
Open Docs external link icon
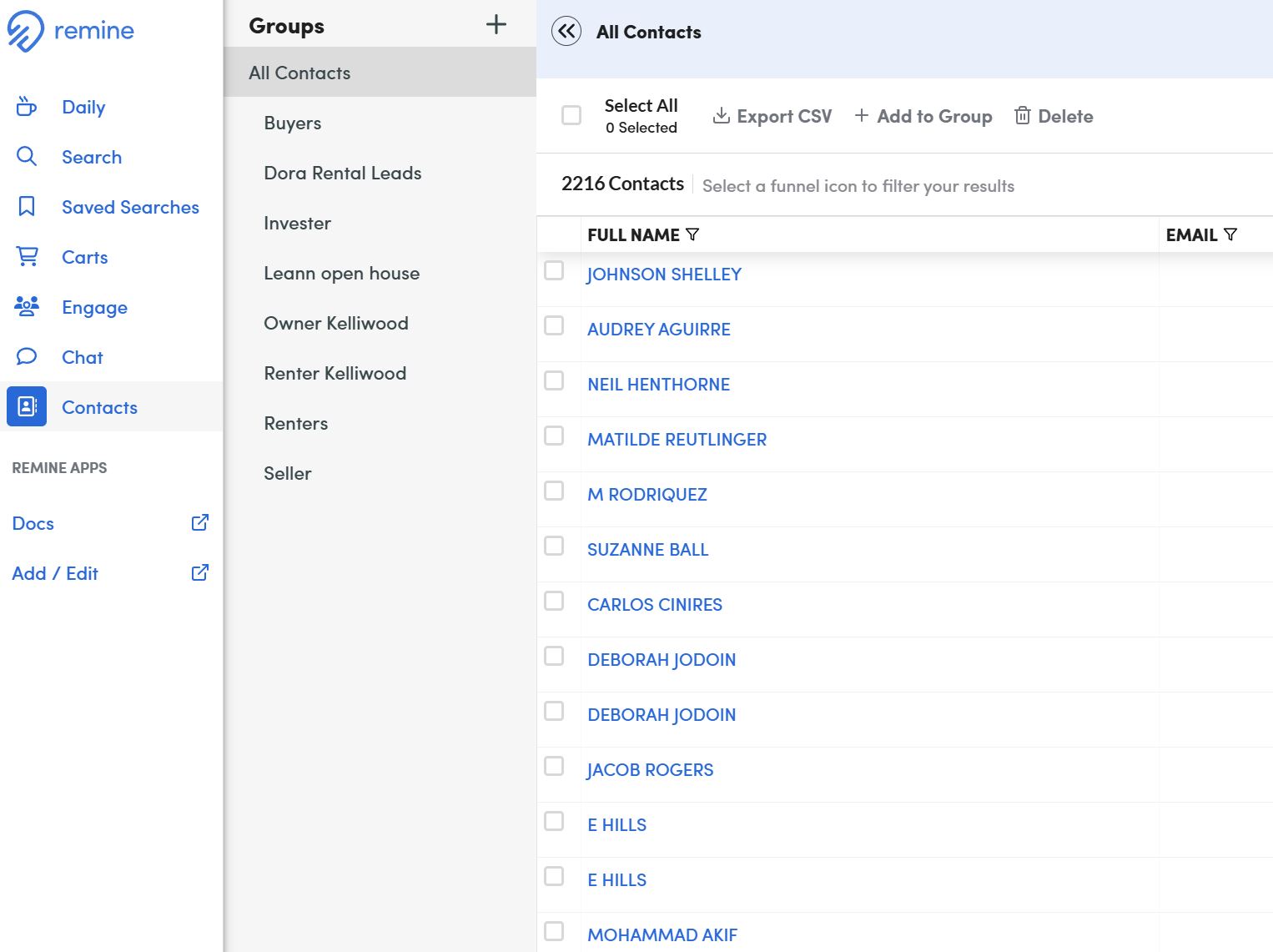pos(200,523)
